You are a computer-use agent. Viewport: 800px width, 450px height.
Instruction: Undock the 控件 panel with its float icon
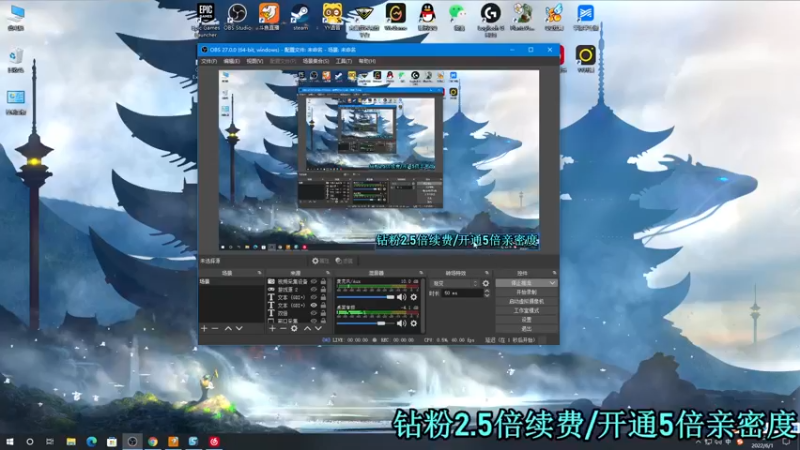coord(555,273)
